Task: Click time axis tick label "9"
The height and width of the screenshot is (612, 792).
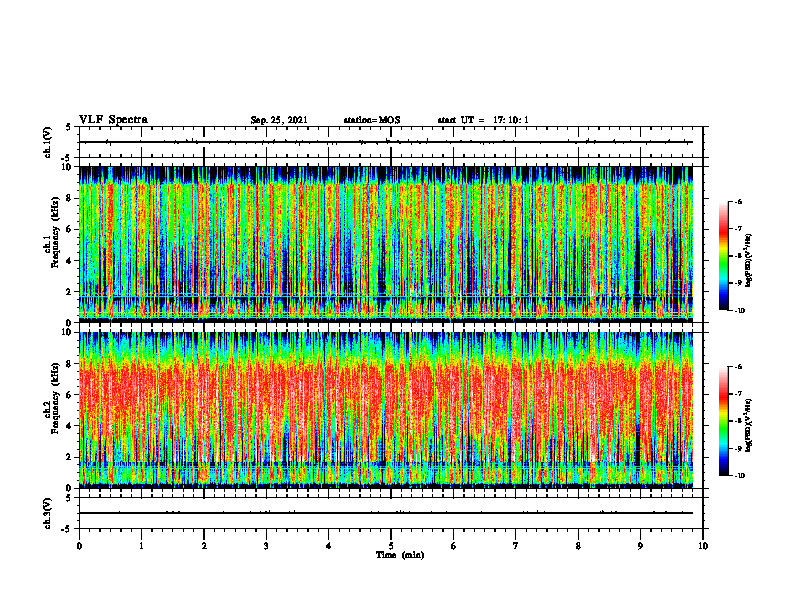Action: pyautogui.click(x=640, y=546)
